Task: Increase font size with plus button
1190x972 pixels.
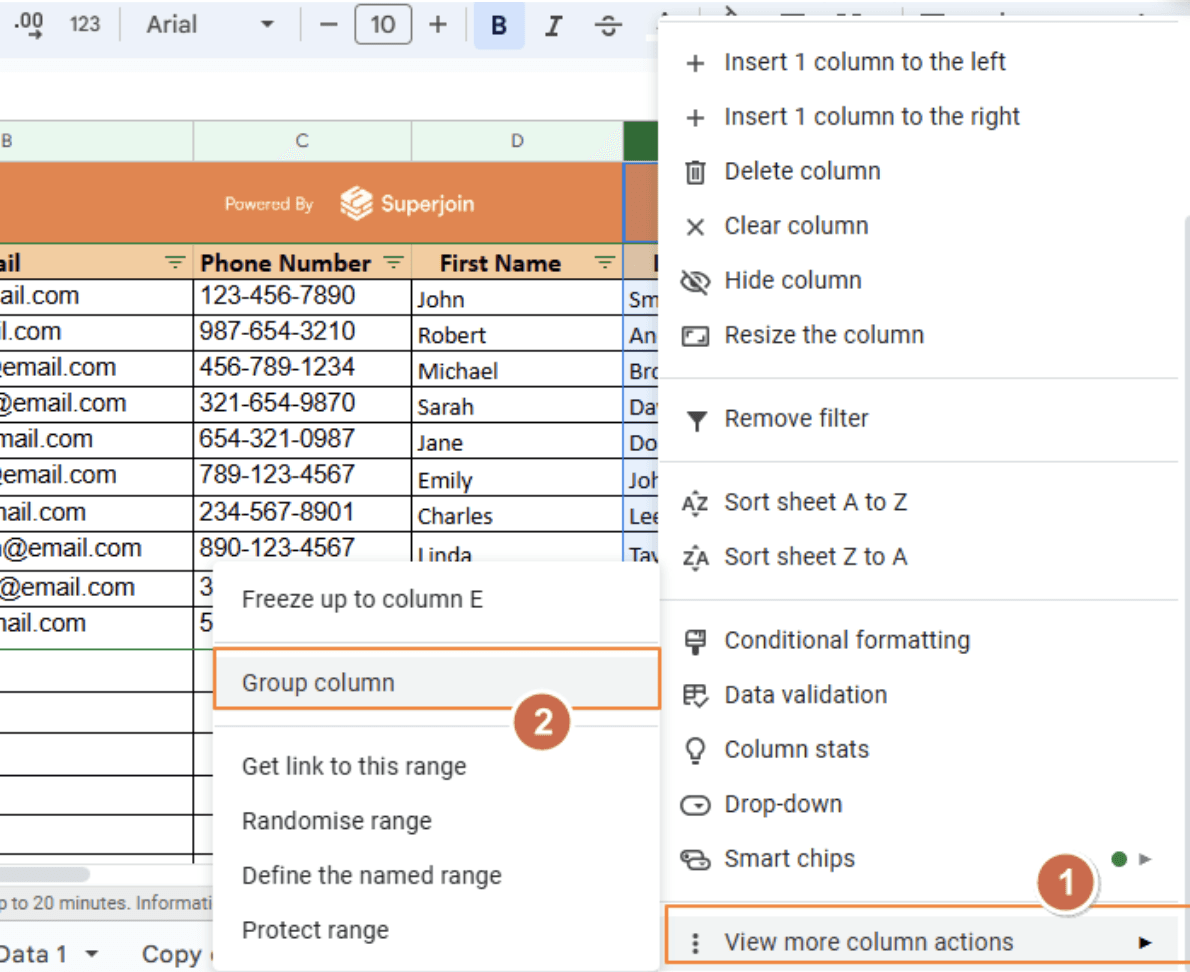Action: [x=437, y=24]
